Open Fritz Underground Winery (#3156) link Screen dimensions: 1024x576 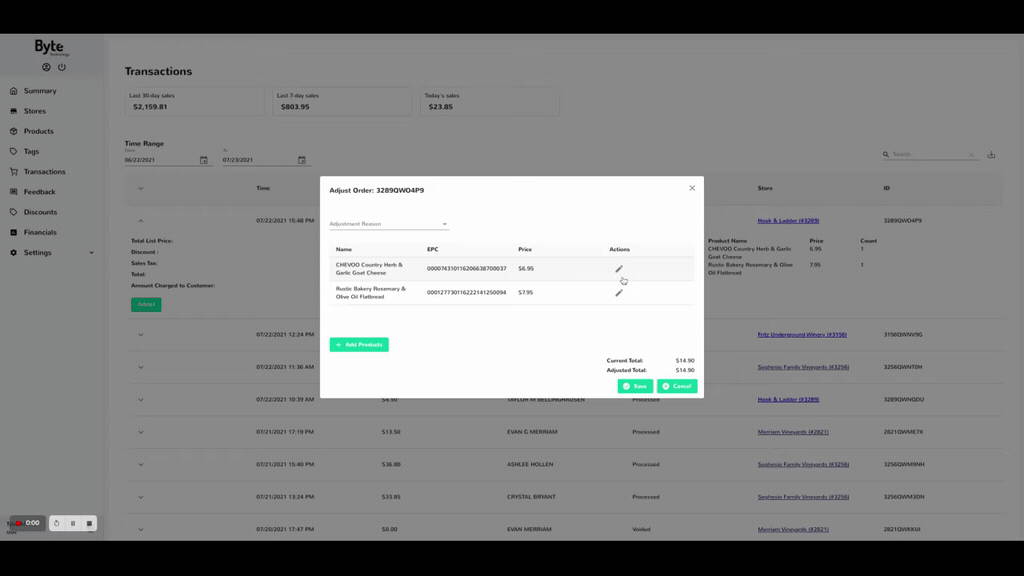(802, 334)
